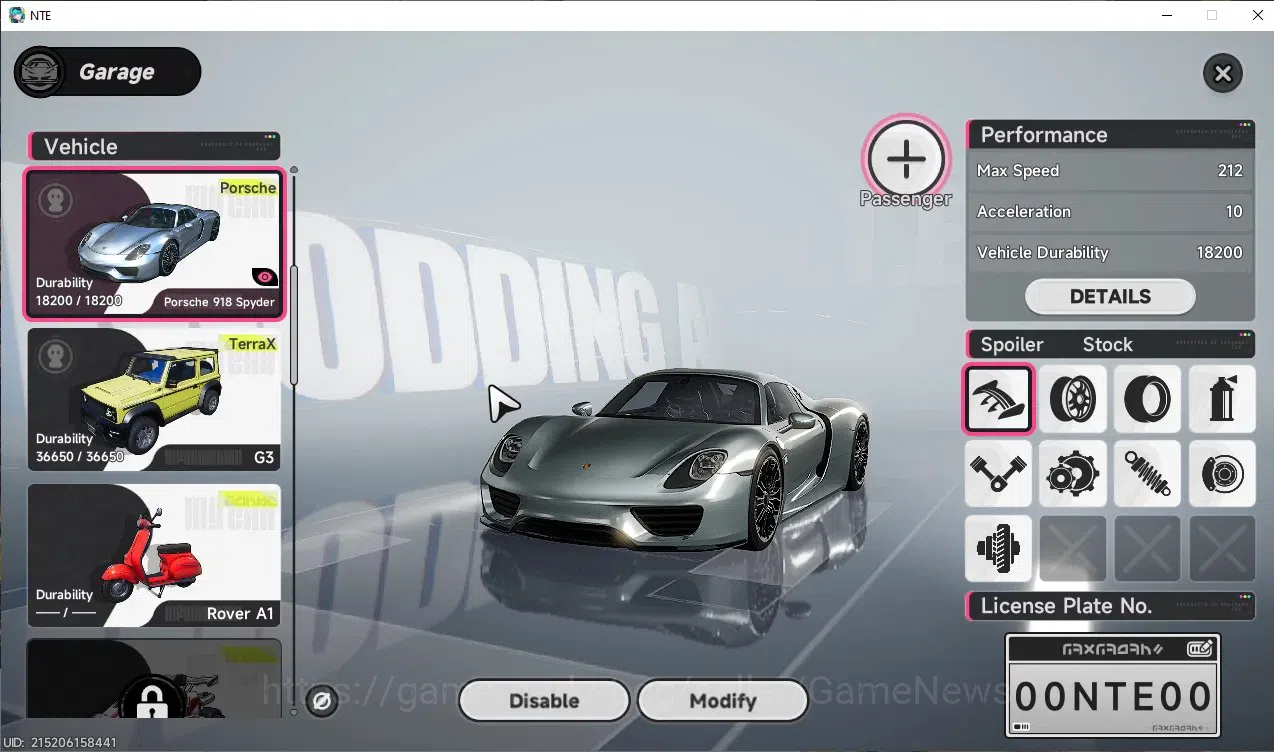The image size is (1274, 752).
Task: Click the Vehicle Durability 18200 row
Action: tap(1110, 253)
